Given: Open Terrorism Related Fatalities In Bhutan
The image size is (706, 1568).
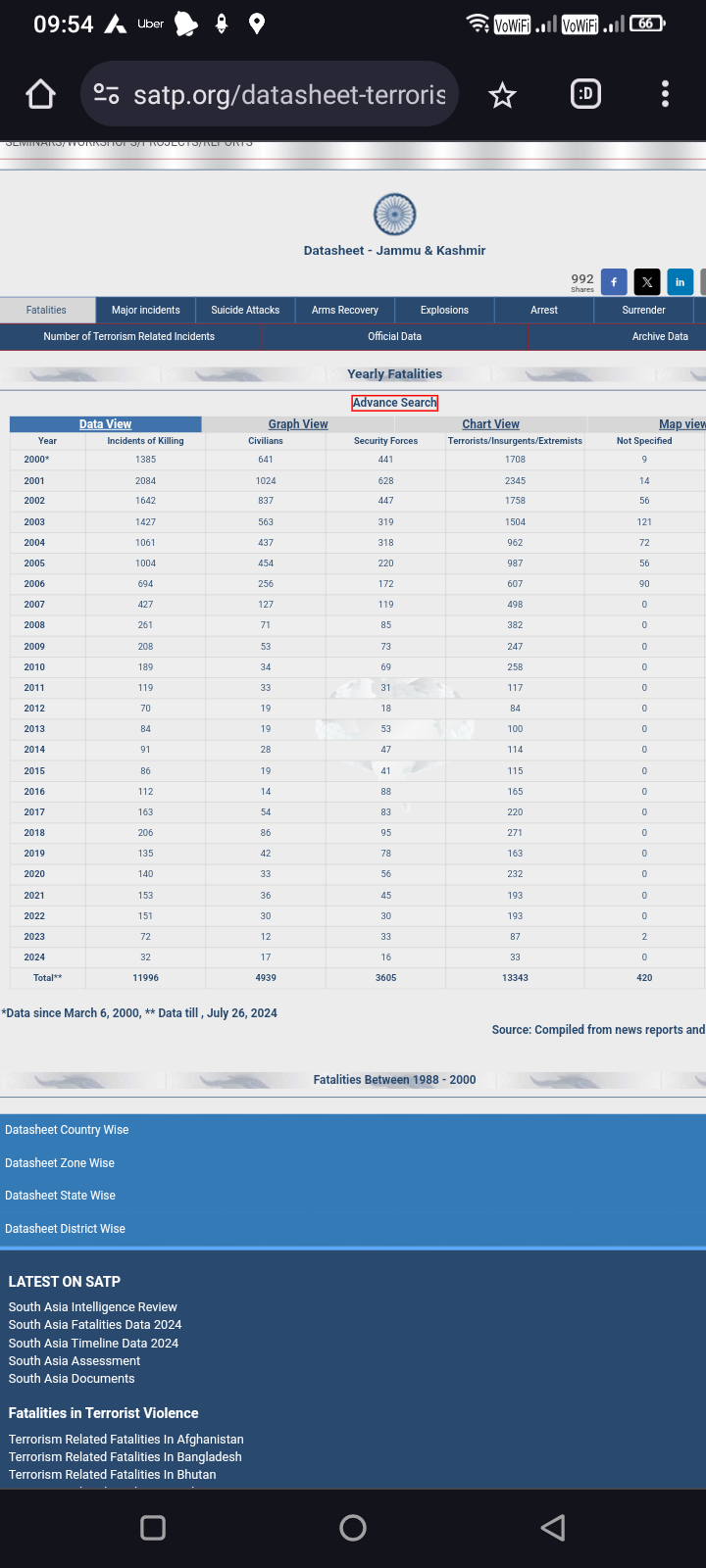Looking at the screenshot, I should tap(113, 1475).
